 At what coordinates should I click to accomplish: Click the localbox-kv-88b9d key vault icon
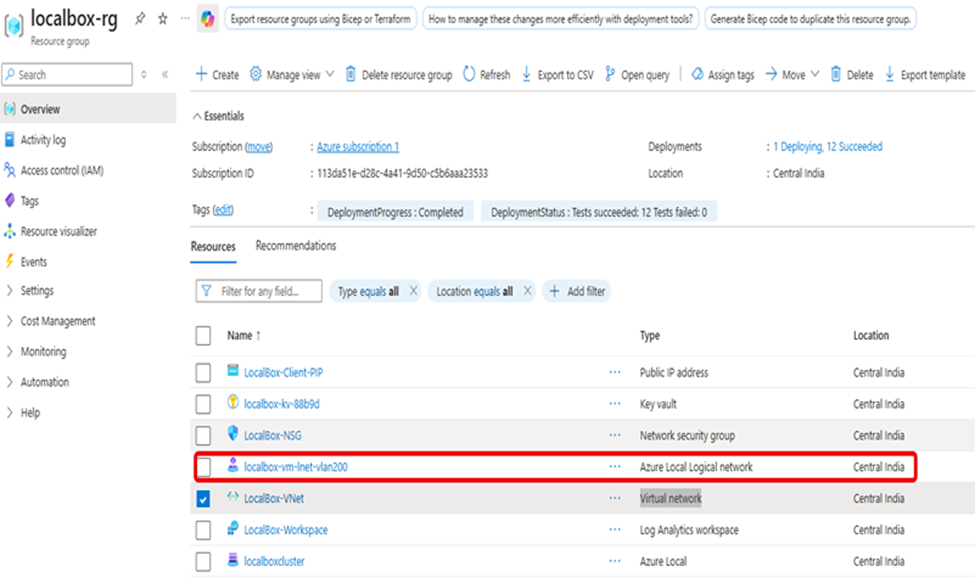233,402
